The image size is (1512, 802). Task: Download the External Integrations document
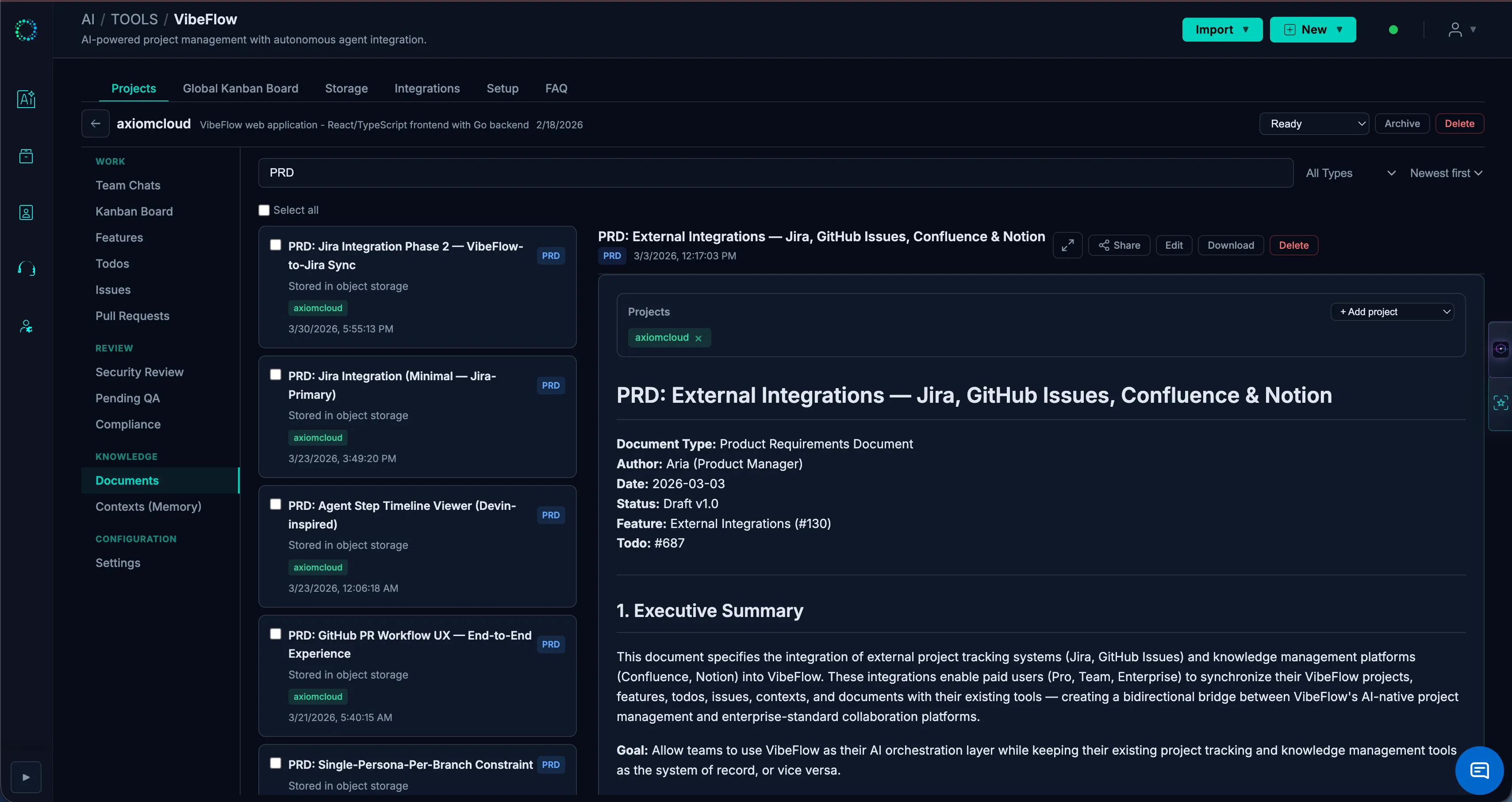point(1231,245)
